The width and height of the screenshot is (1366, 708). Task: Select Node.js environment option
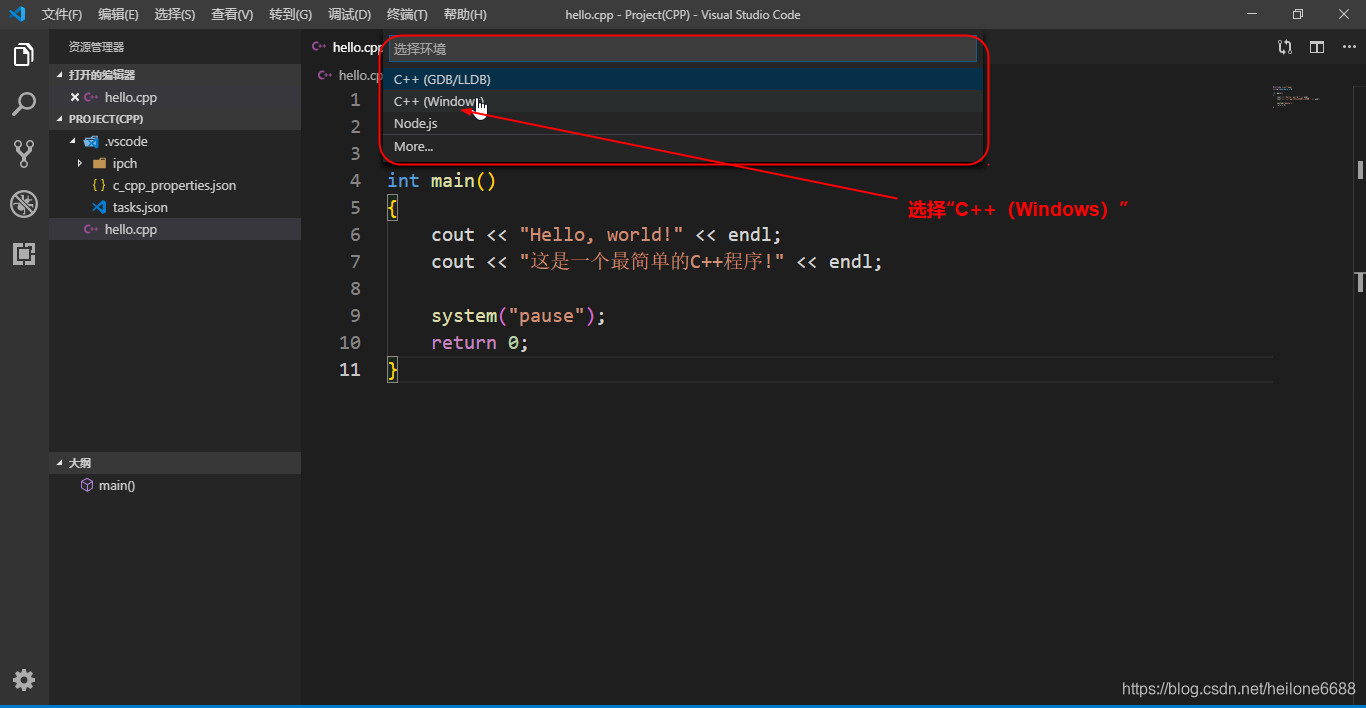[684, 123]
